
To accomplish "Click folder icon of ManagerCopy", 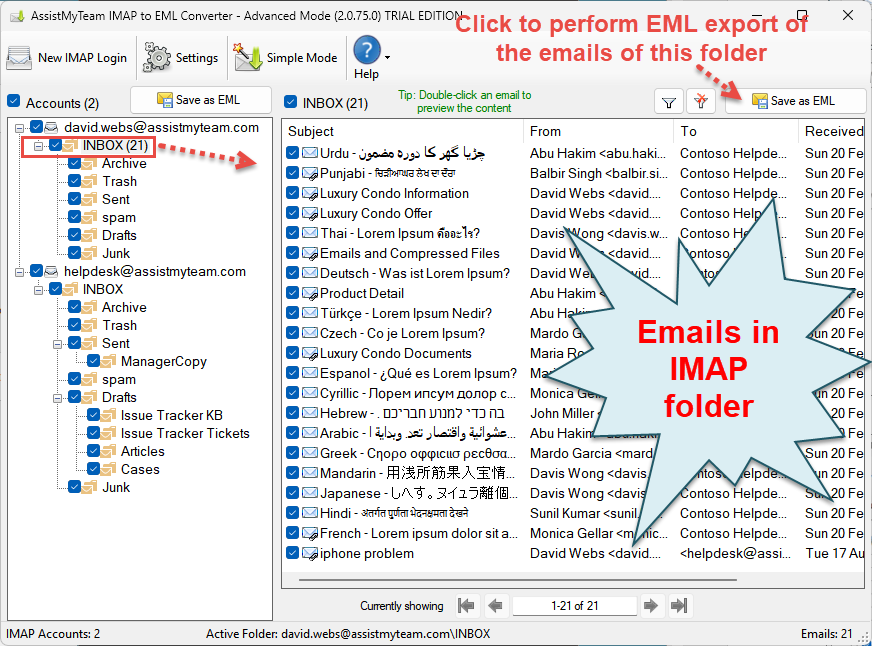I will click(x=109, y=361).
